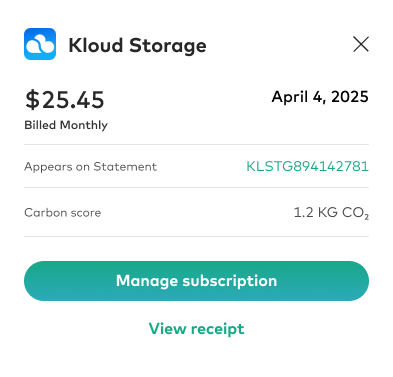Screen dimensions: 393x377
Task: Close the Kloud Storage subscription dialog
Action: (361, 44)
